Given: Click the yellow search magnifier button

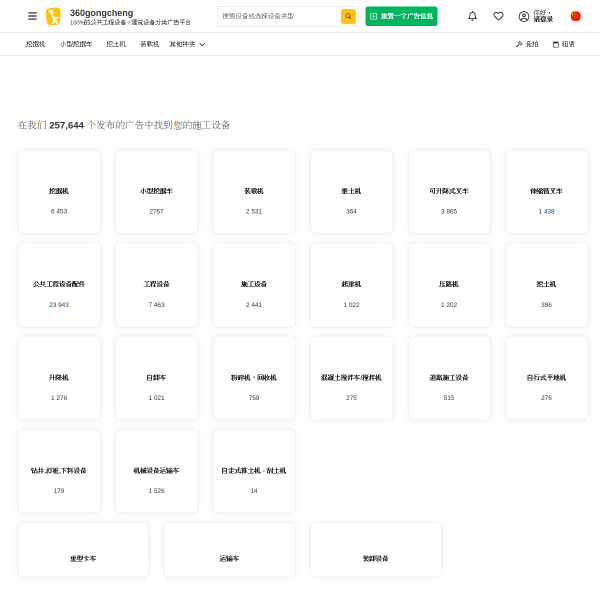Looking at the screenshot, I should pos(348,16).
